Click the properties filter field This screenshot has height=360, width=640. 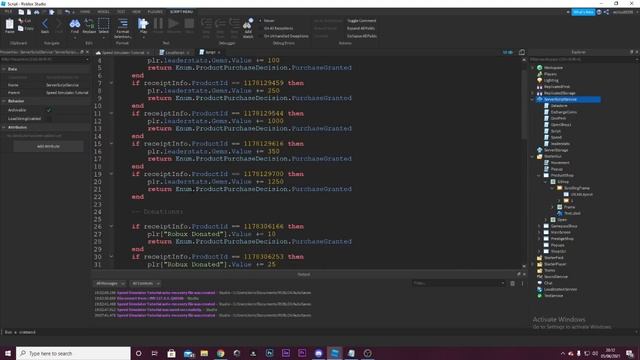pyautogui.click(x=44, y=60)
